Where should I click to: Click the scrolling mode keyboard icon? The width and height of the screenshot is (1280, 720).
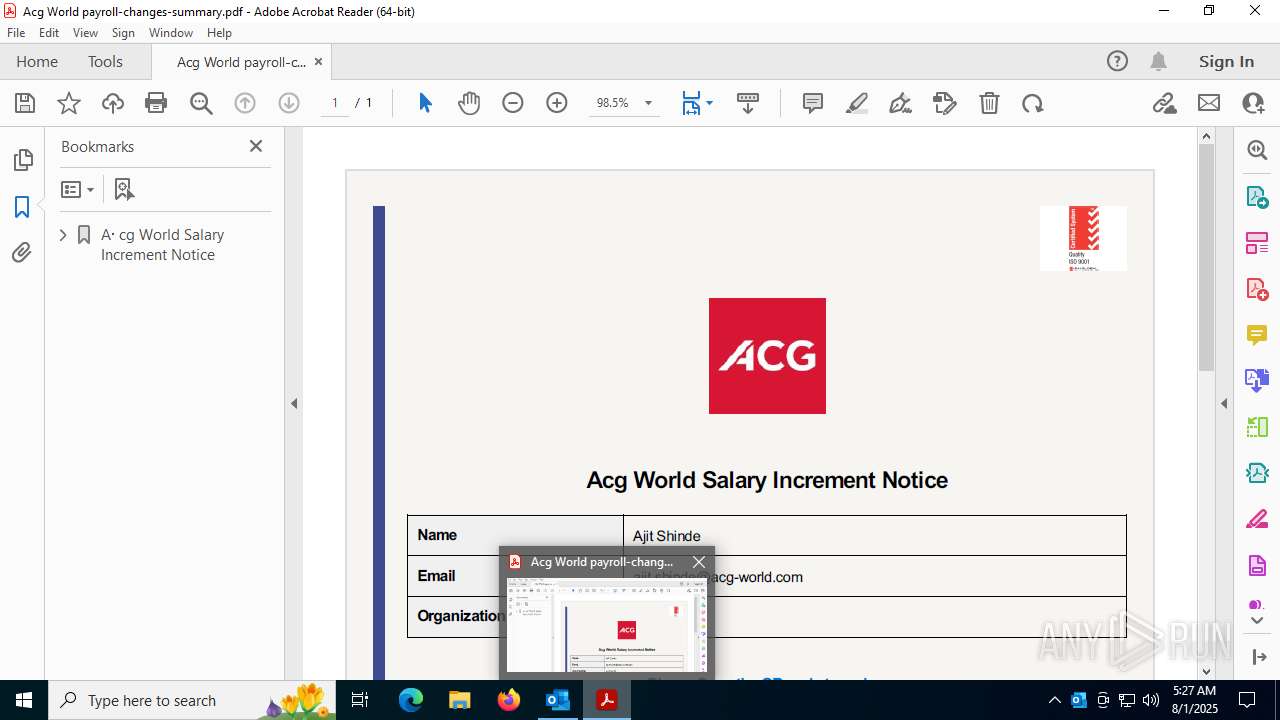748,103
